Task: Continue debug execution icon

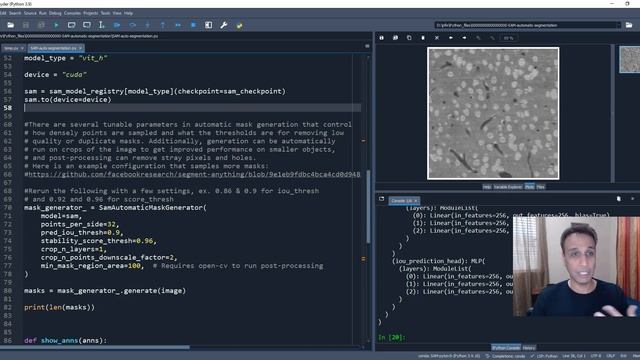Action: 178,25
